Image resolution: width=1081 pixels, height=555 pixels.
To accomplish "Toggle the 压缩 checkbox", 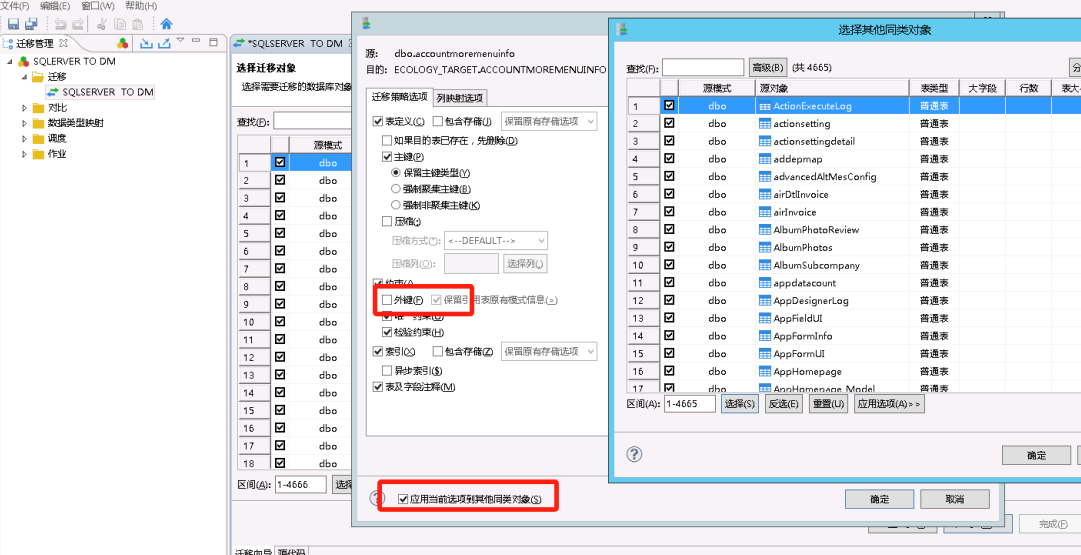I will (x=387, y=221).
